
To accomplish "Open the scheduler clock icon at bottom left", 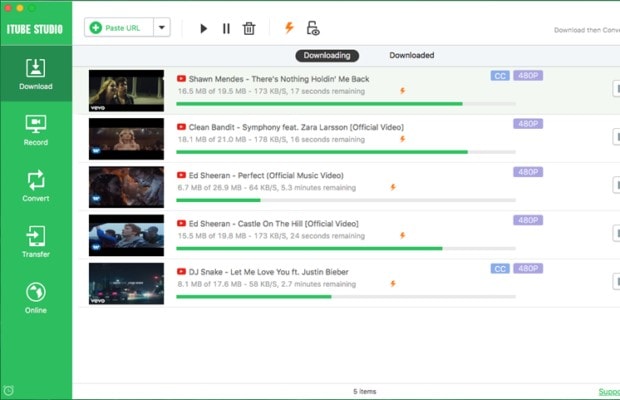I will [8, 391].
